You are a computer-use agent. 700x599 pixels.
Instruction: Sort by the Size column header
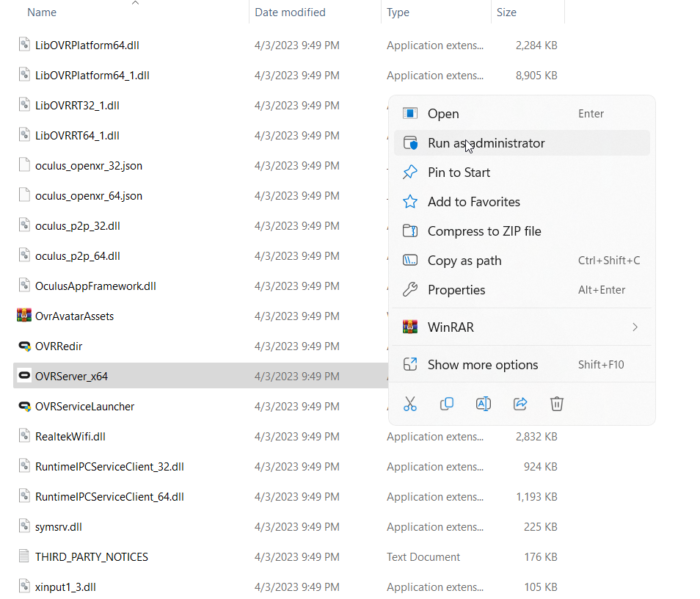(506, 12)
